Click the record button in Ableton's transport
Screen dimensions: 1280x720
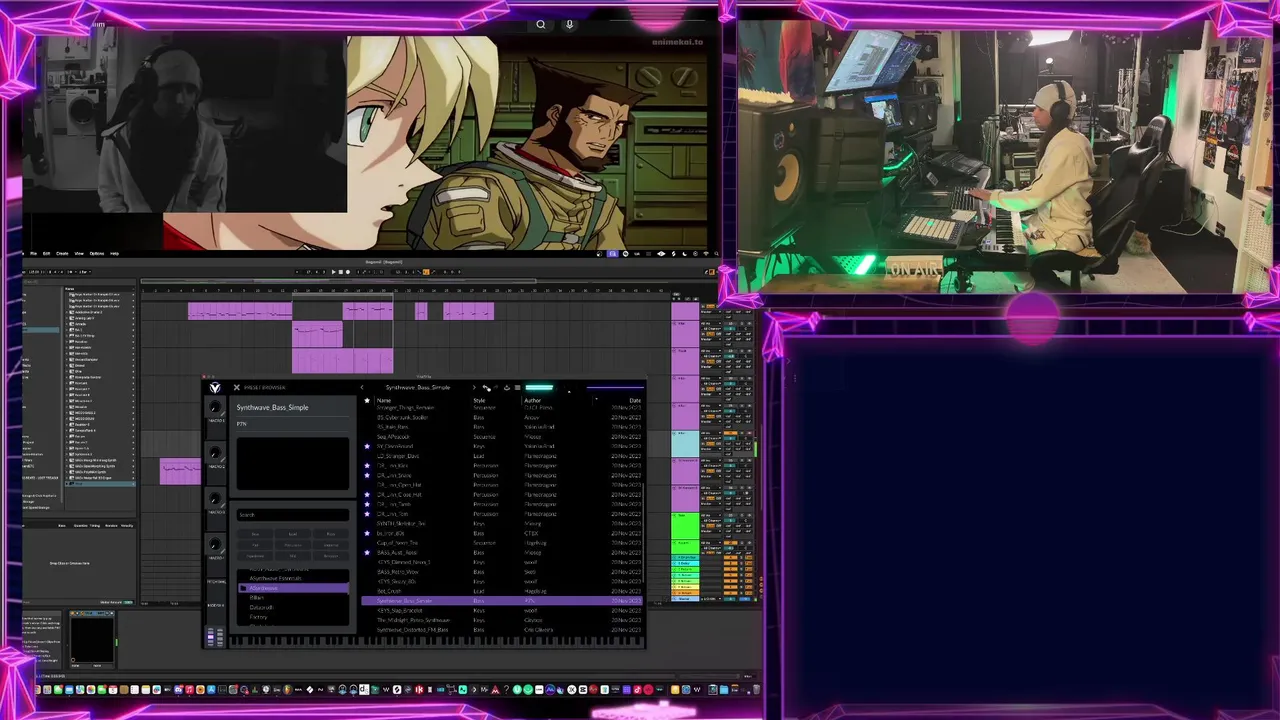(x=348, y=272)
